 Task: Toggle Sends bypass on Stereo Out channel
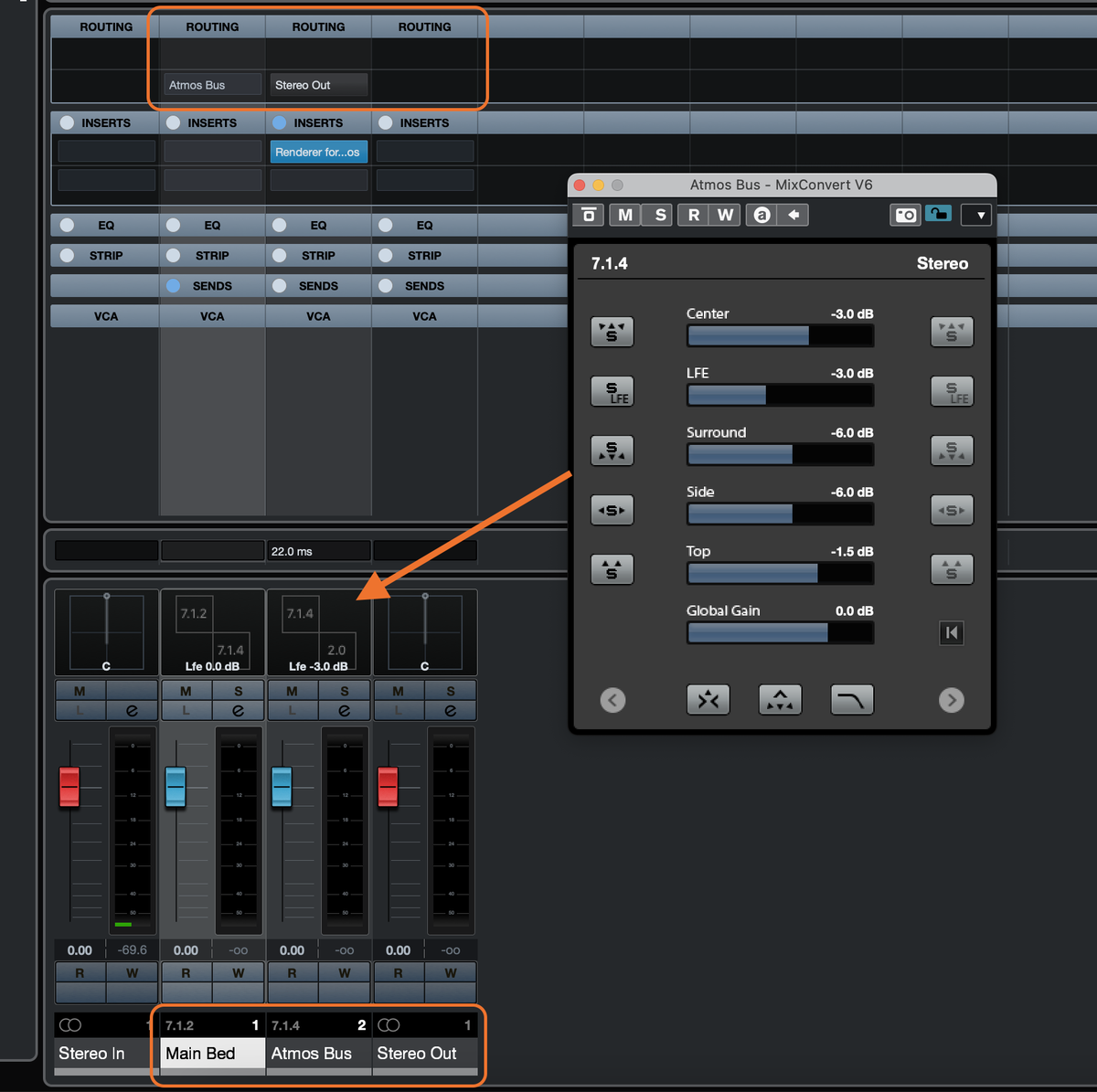(x=386, y=285)
